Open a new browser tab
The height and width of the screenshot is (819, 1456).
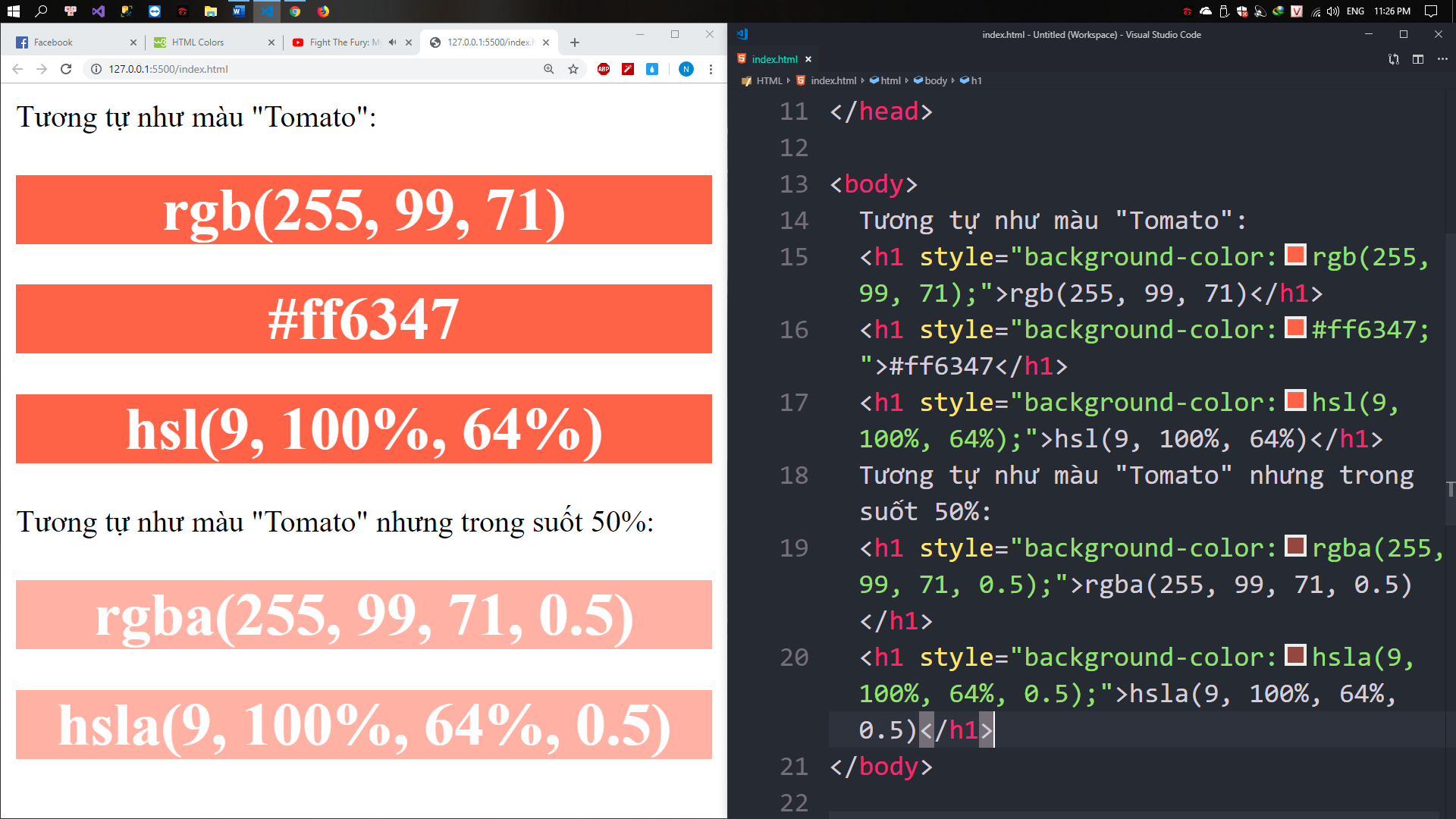(x=575, y=42)
